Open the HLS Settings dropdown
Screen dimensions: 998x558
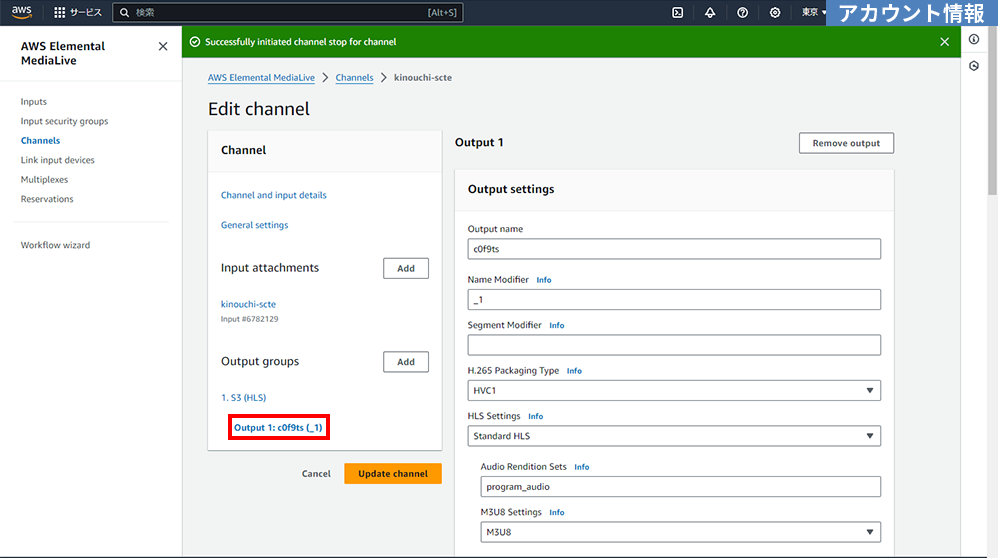pyautogui.click(x=674, y=436)
